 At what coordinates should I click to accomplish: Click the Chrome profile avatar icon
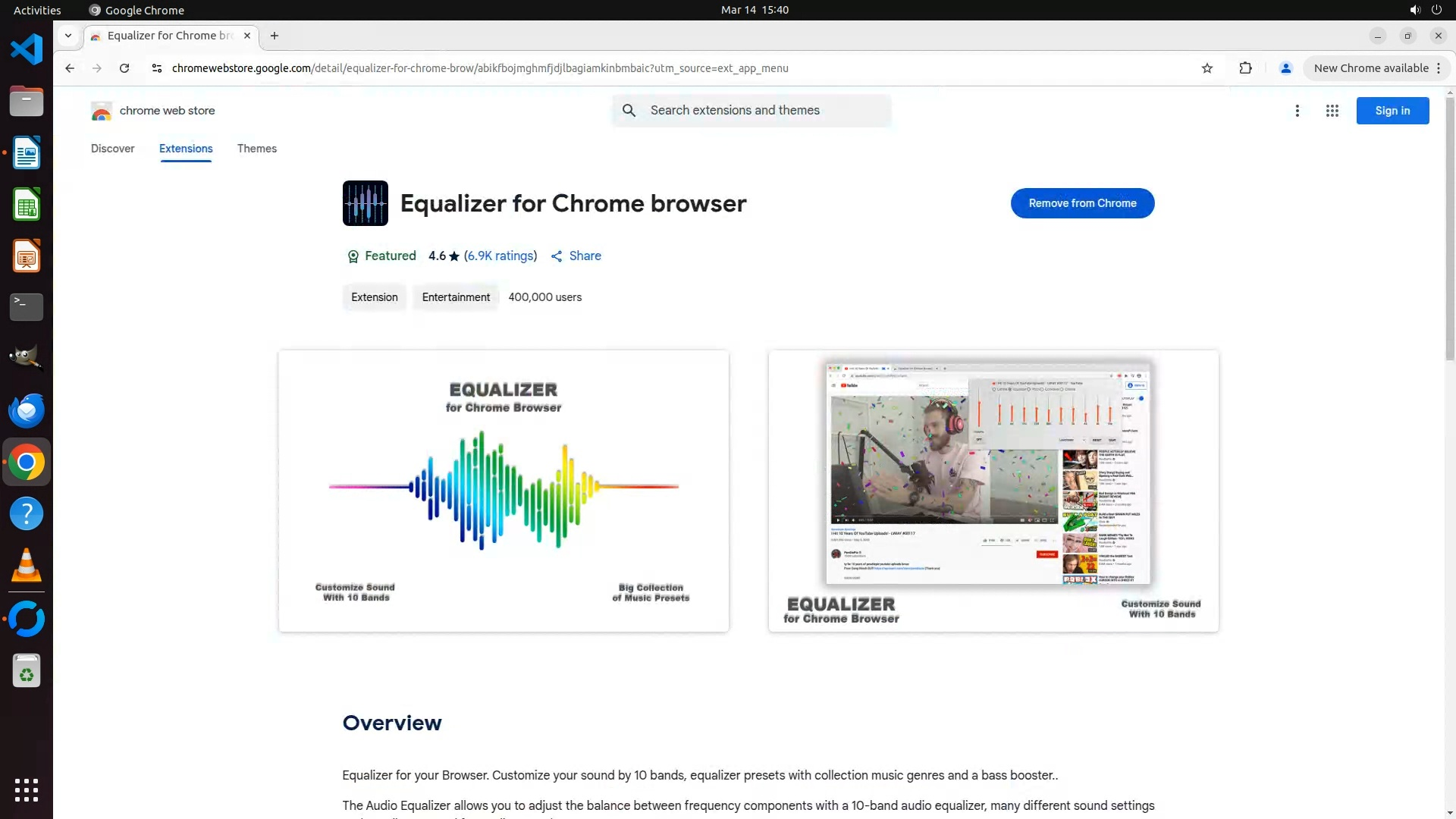pos(1285,68)
